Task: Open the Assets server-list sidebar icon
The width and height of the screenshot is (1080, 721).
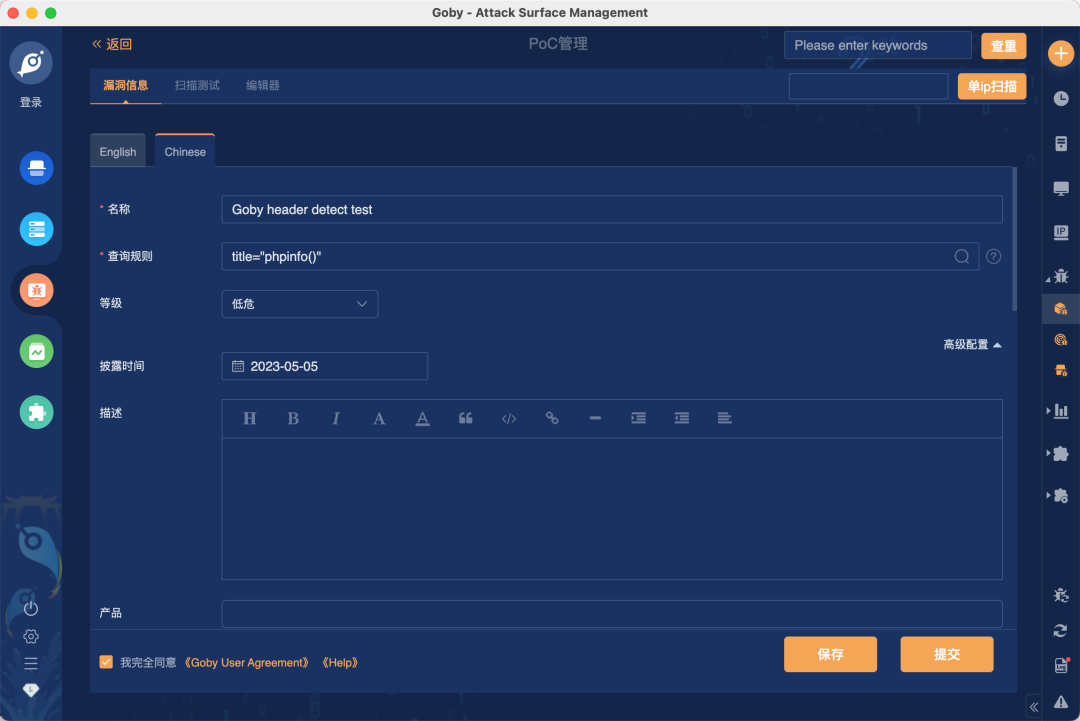Action: coord(37,229)
